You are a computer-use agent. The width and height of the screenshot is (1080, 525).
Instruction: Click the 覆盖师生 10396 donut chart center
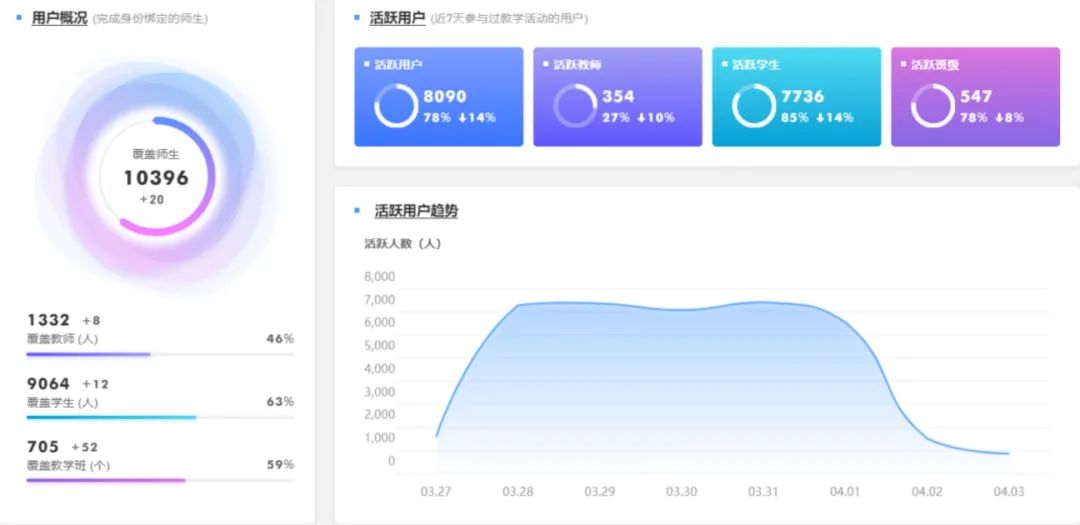[x=156, y=177]
